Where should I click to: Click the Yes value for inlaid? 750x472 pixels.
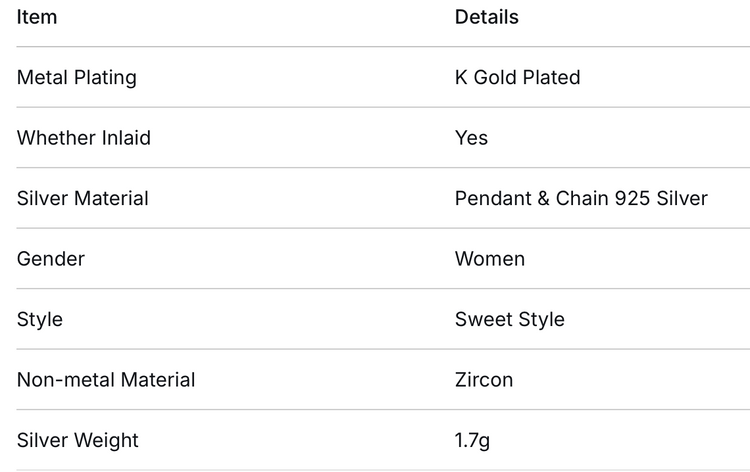[471, 138]
